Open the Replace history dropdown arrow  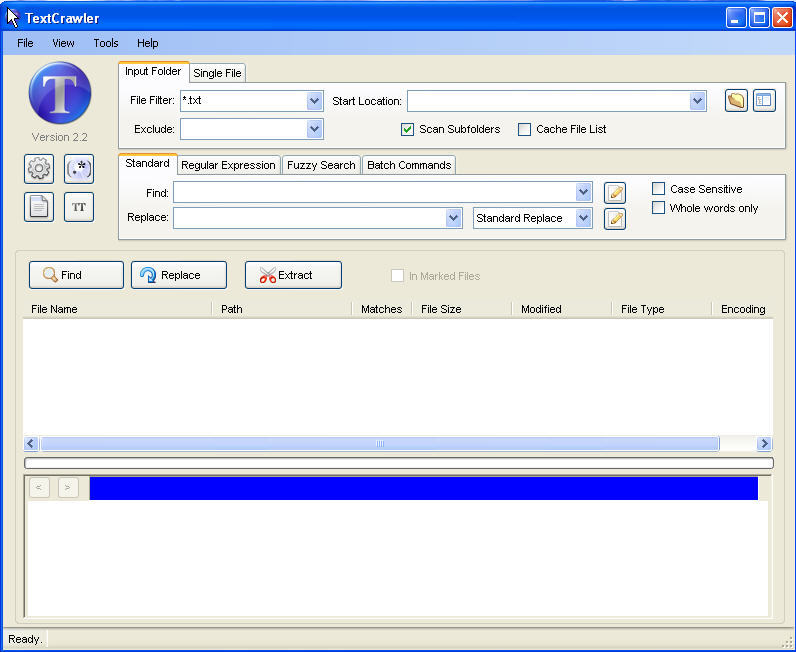point(453,218)
